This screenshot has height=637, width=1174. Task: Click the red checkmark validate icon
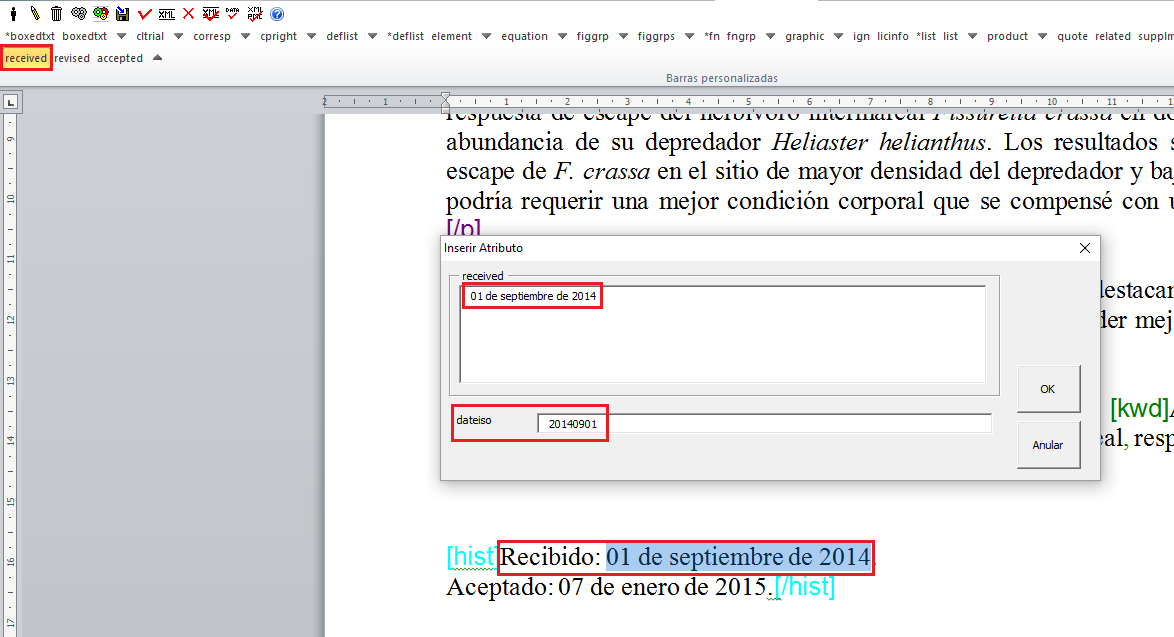click(x=145, y=14)
